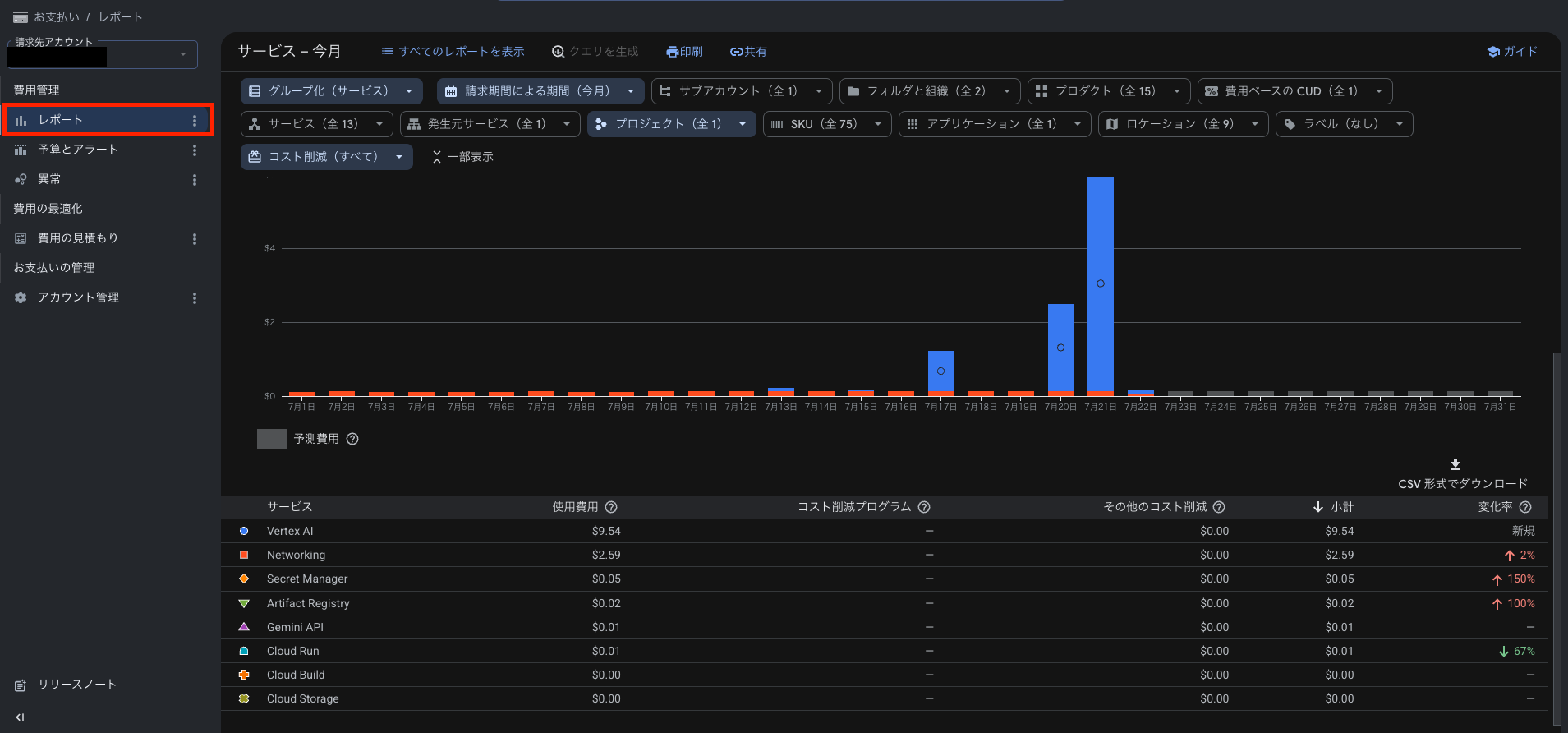The image size is (1568, 733).
Task: Open the more-options menu for レポート
Action: click(195, 121)
